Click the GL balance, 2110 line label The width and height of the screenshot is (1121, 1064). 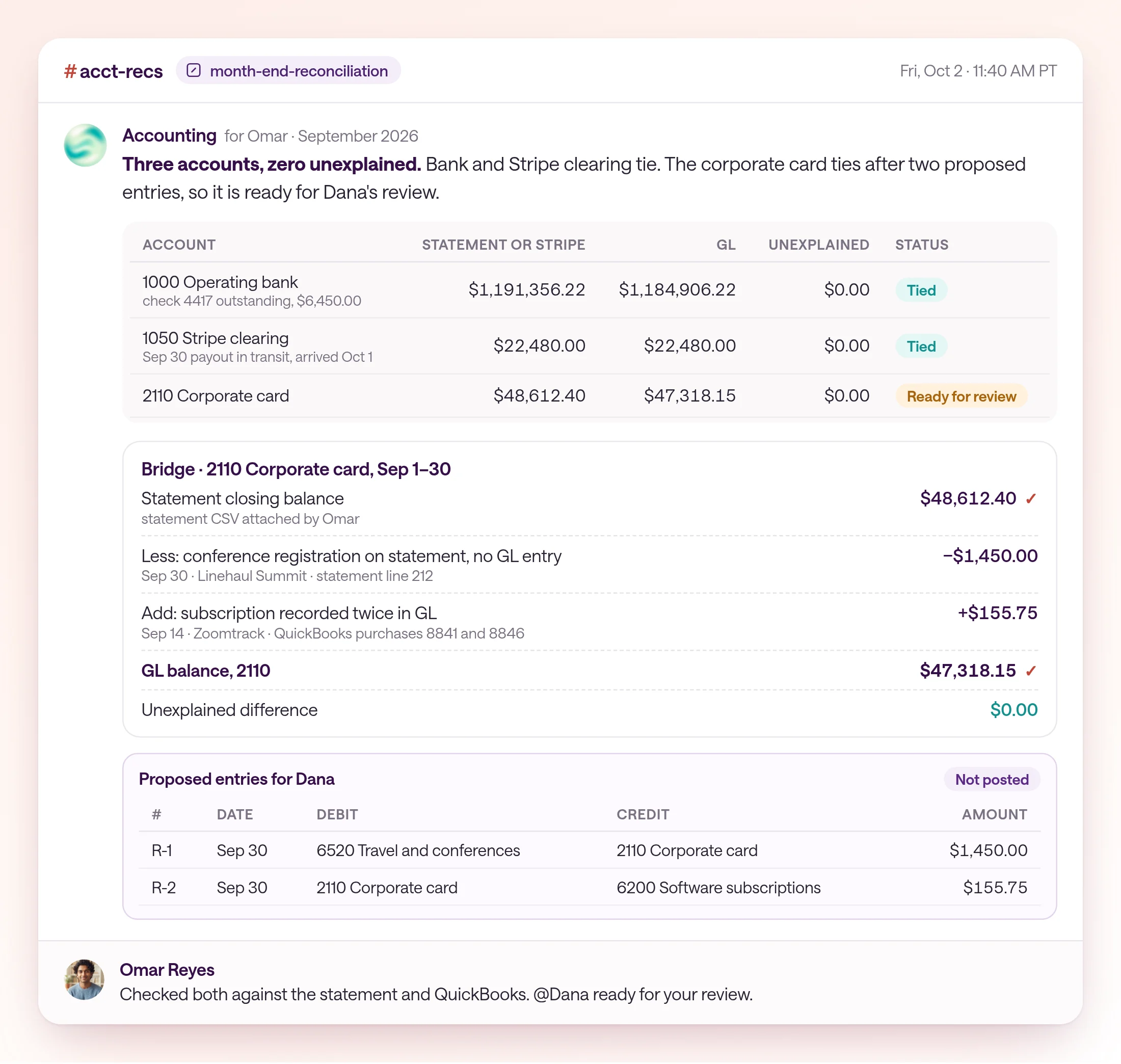pos(206,672)
